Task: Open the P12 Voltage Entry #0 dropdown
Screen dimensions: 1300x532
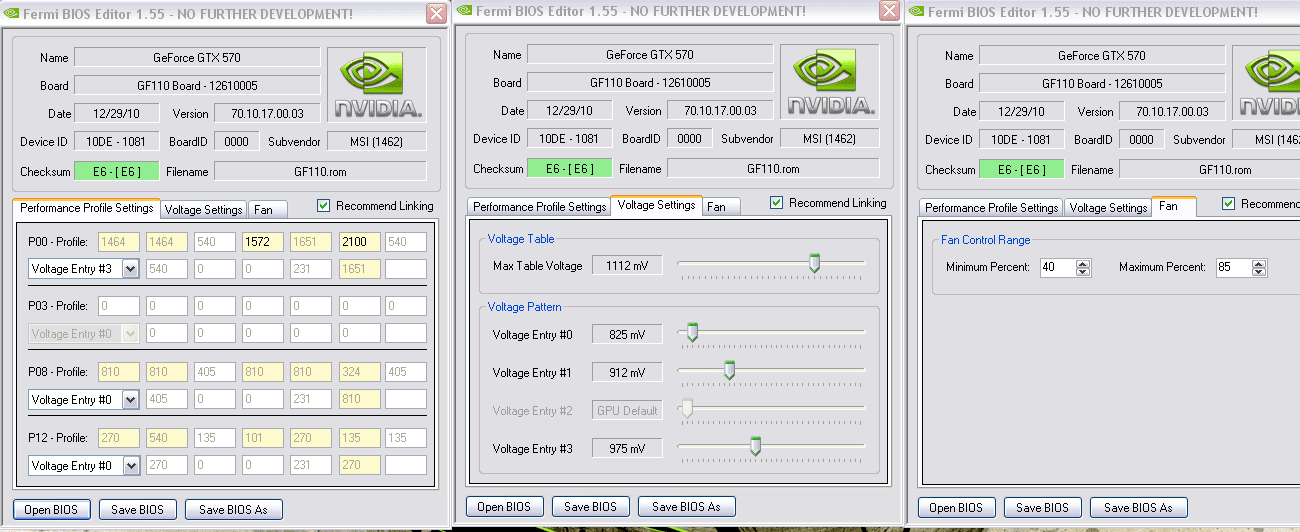Action: pos(130,466)
